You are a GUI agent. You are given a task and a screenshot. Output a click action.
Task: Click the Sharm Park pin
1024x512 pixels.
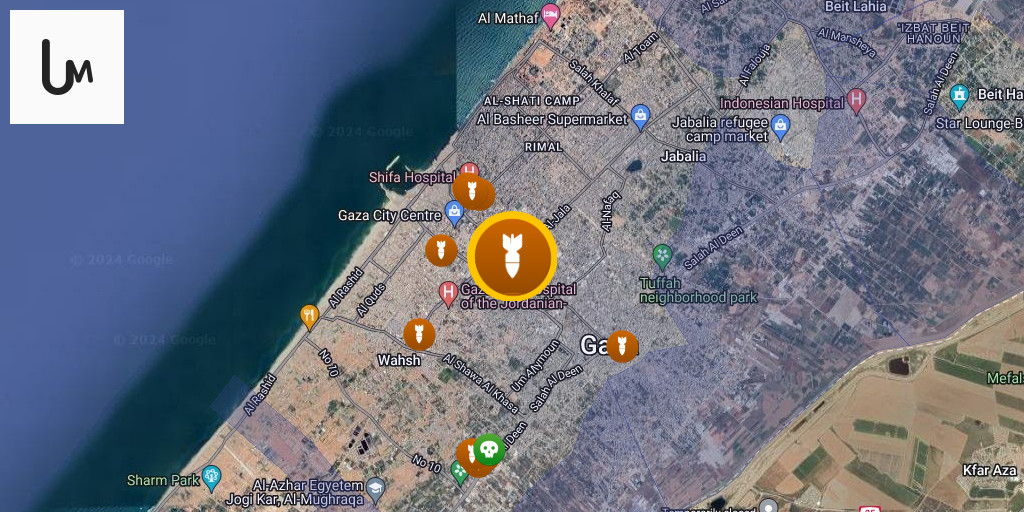pos(211,478)
